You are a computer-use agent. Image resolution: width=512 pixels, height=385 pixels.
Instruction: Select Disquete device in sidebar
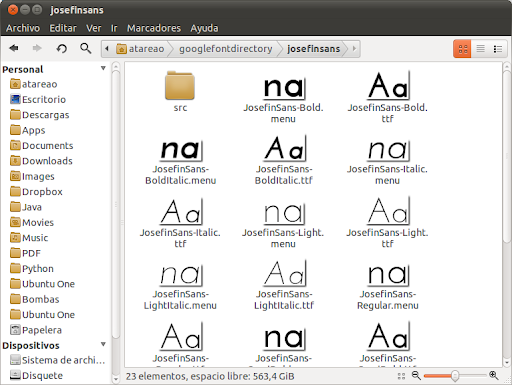[36, 375]
